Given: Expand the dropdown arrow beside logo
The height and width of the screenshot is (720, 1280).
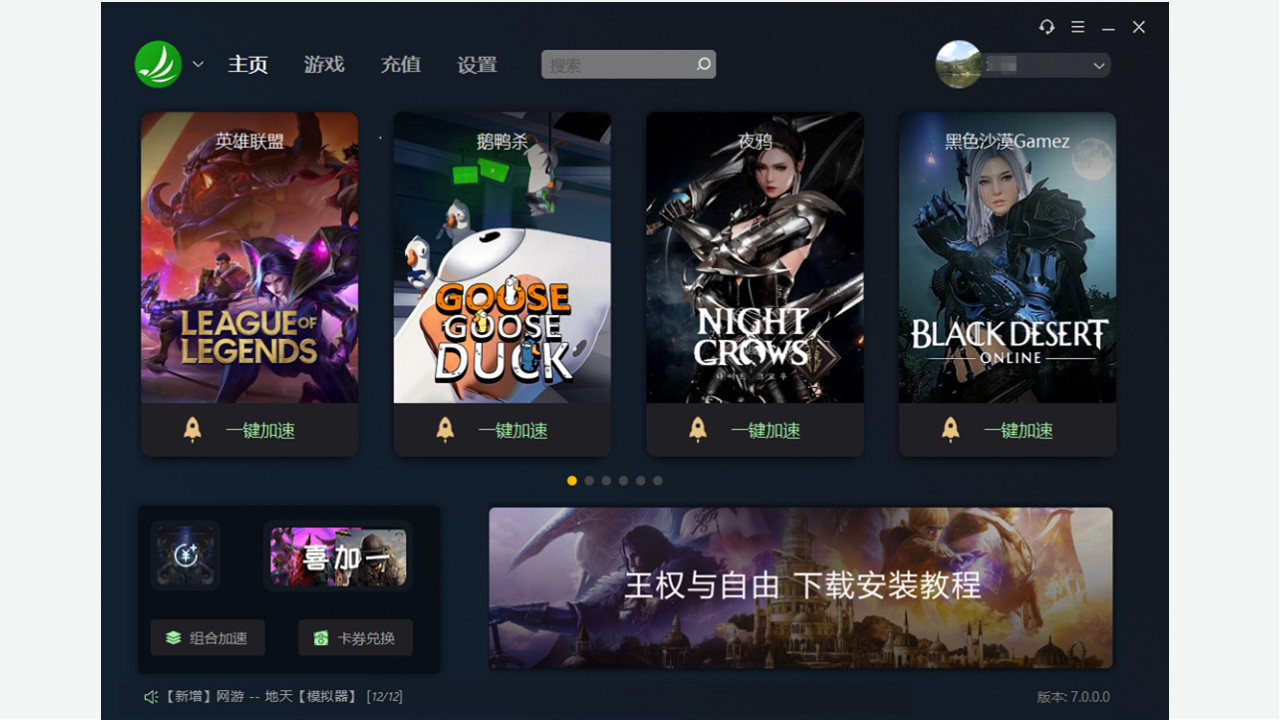Looking at the screenshot, I should [198, 64].
